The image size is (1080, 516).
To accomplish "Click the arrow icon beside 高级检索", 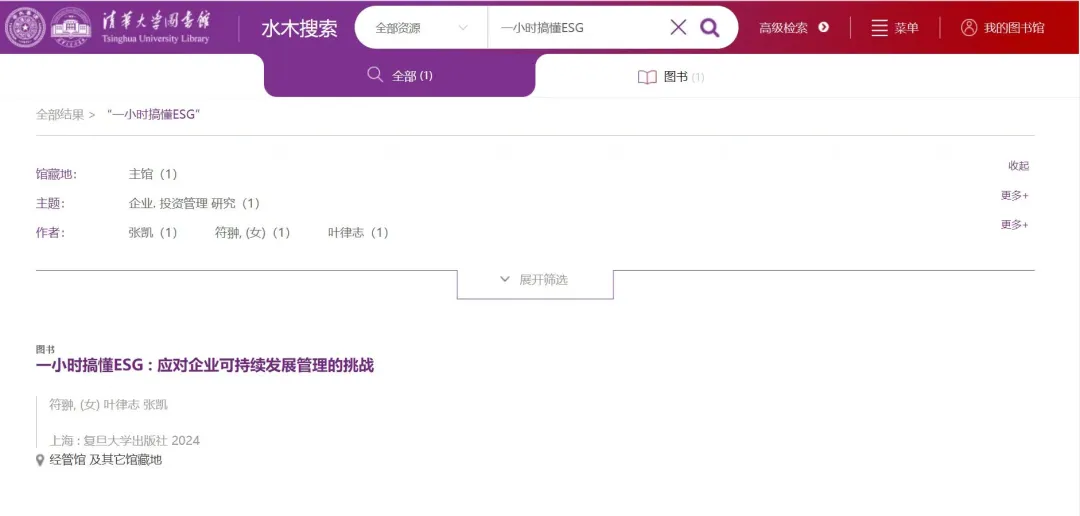I will coord(823,28).
